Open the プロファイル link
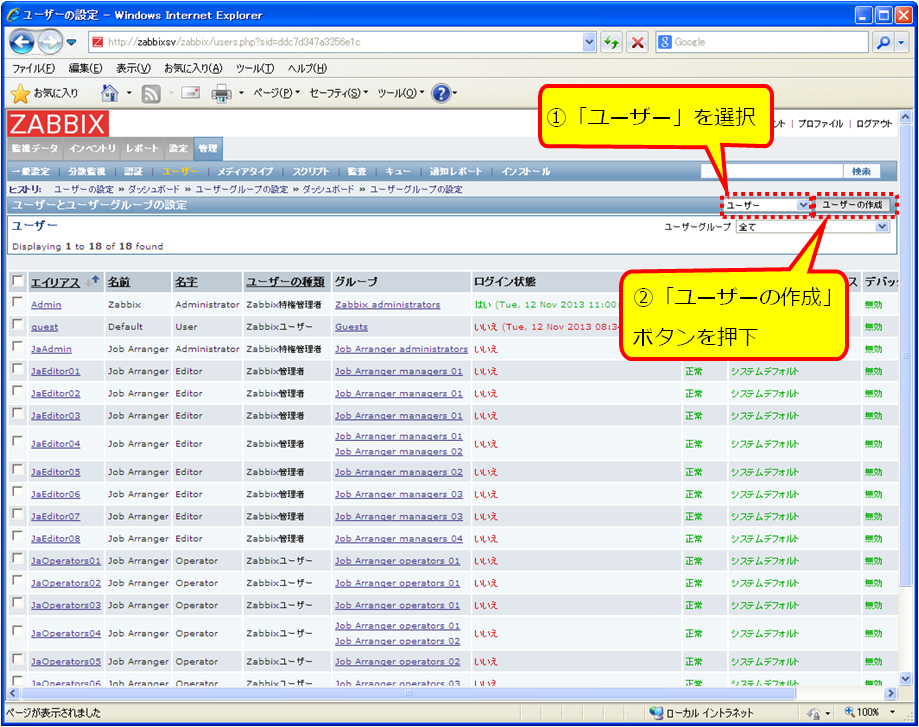Screen dimensions: 919x727 click(820, 124)
